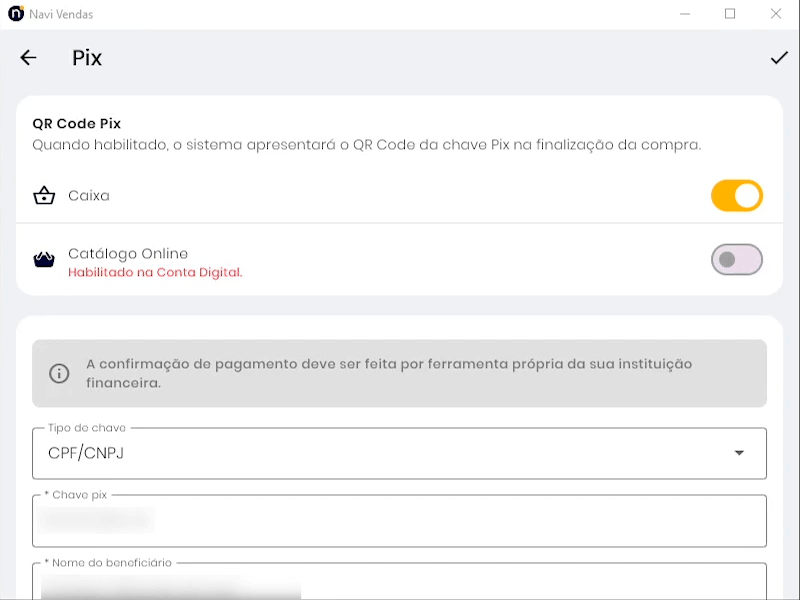Click the Catálogo Online icon
Viewport: 800px width, 600px height.
44,260
